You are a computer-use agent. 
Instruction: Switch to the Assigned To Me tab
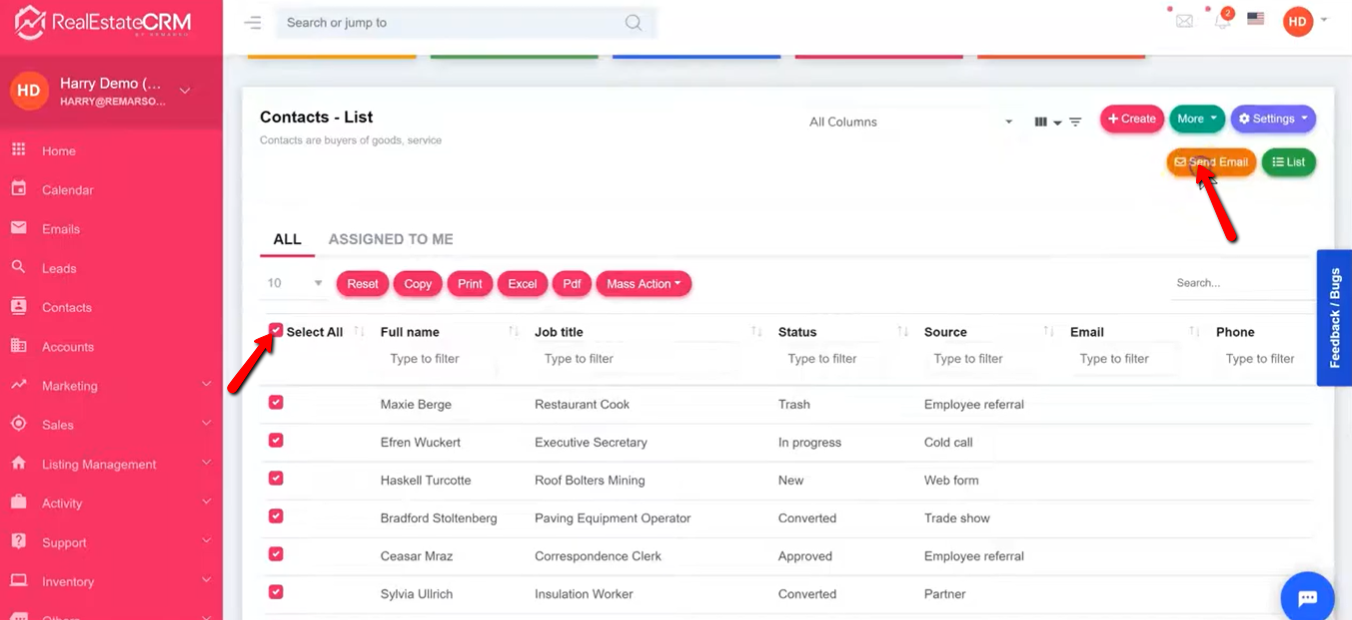(x=390, y=239)
